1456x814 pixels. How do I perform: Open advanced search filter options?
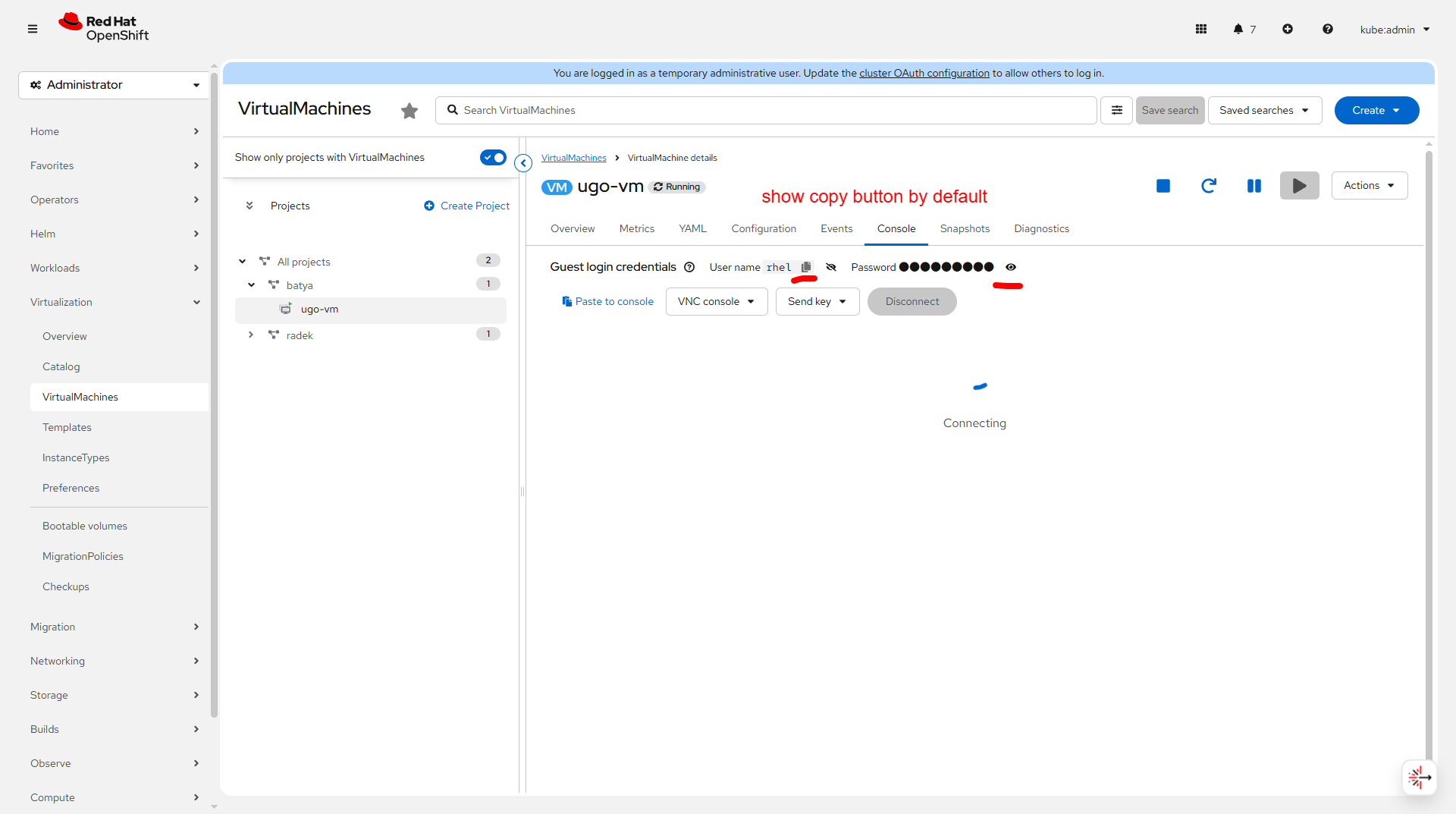[x=1117, y=110]
